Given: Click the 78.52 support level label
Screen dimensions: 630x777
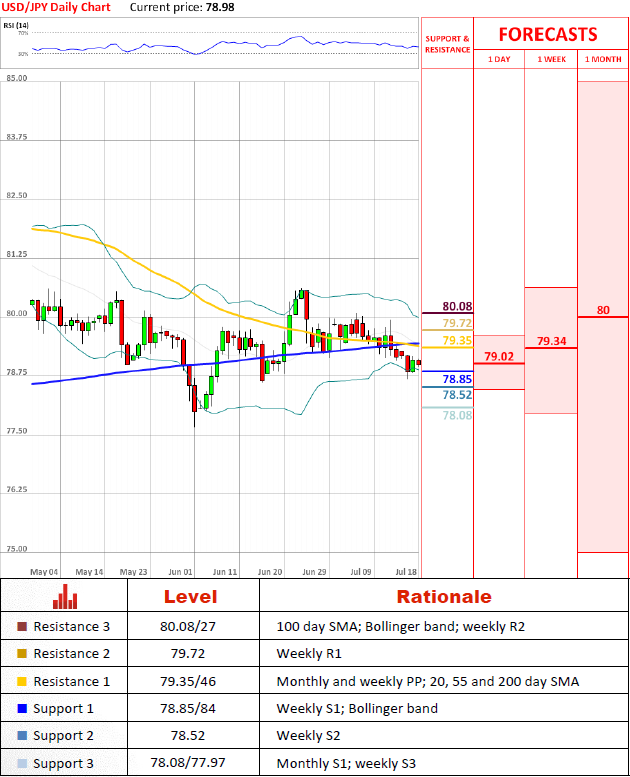Looking at the screenshot, I should (457, 395).
